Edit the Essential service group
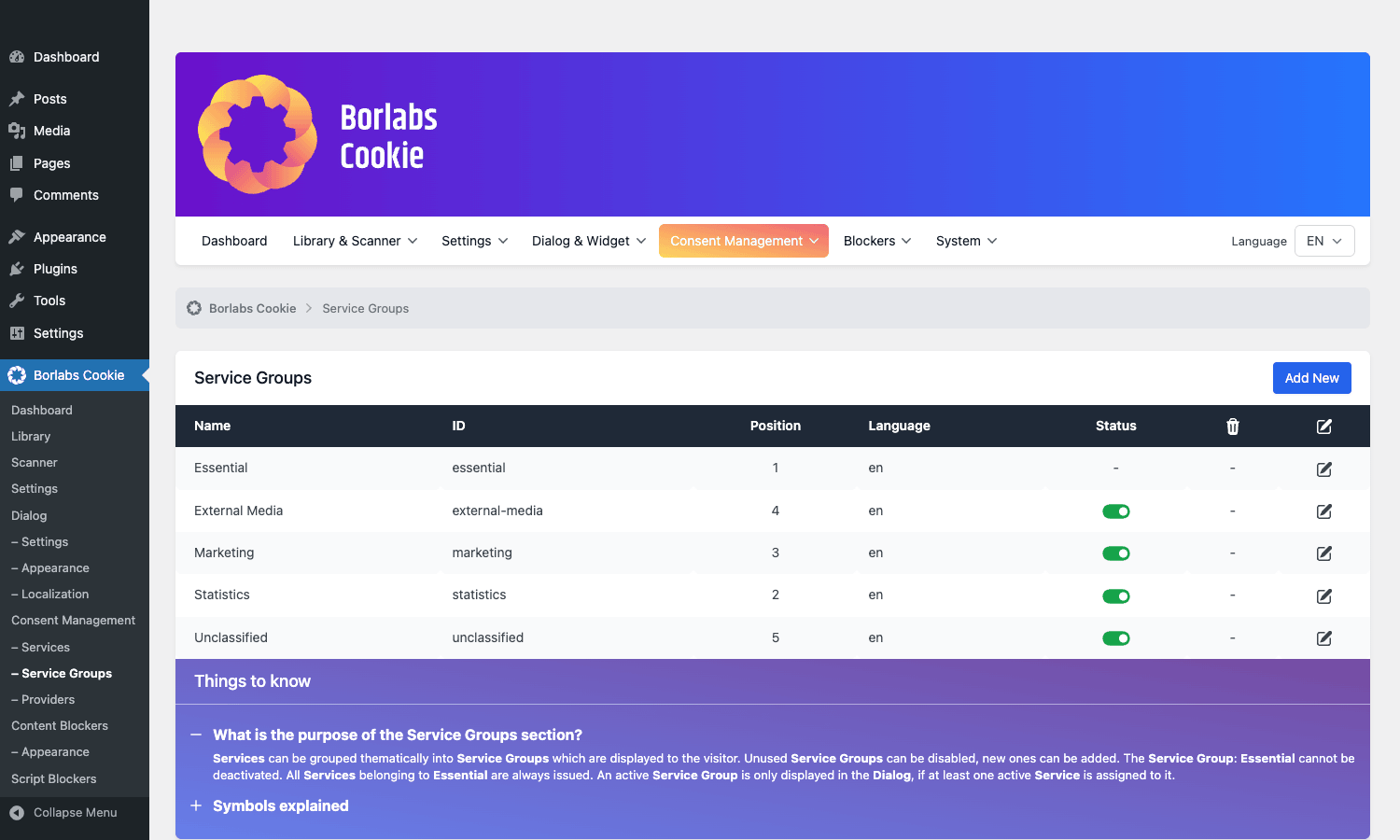The image size is (1400, 840). pos(1324,469)
